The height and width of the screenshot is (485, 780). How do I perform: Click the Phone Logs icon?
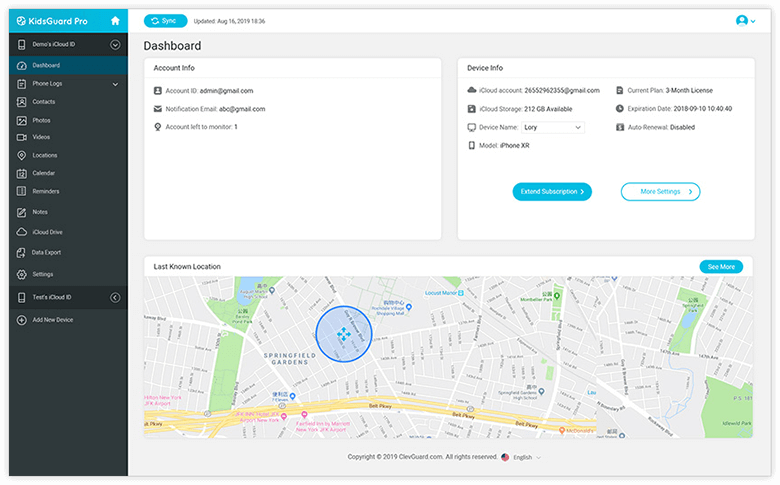click(21, 84)
